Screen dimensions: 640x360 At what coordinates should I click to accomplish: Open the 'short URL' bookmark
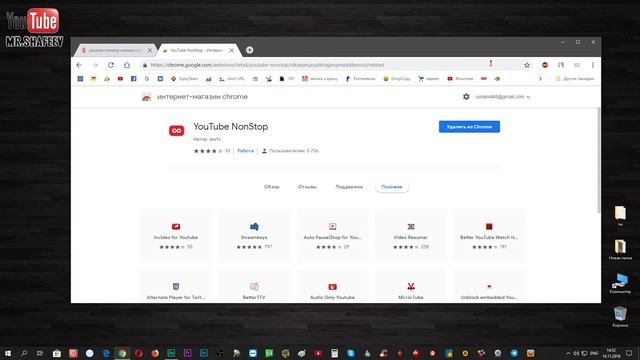[232, 79]
